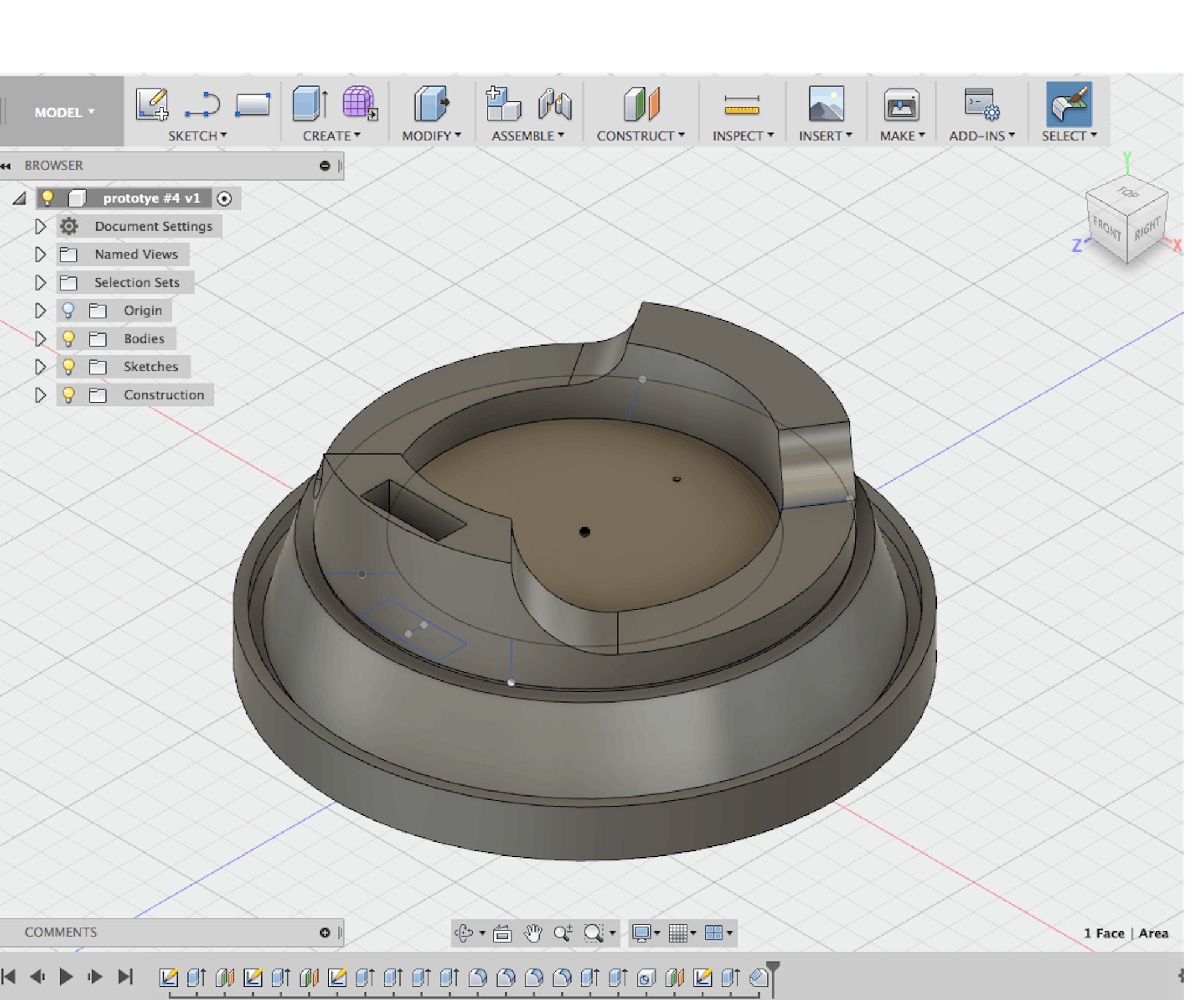Open the Display Settings dropdown arrow
Screen dimensions: 1204x1000
pyautogui.click(x=657, y=933)
